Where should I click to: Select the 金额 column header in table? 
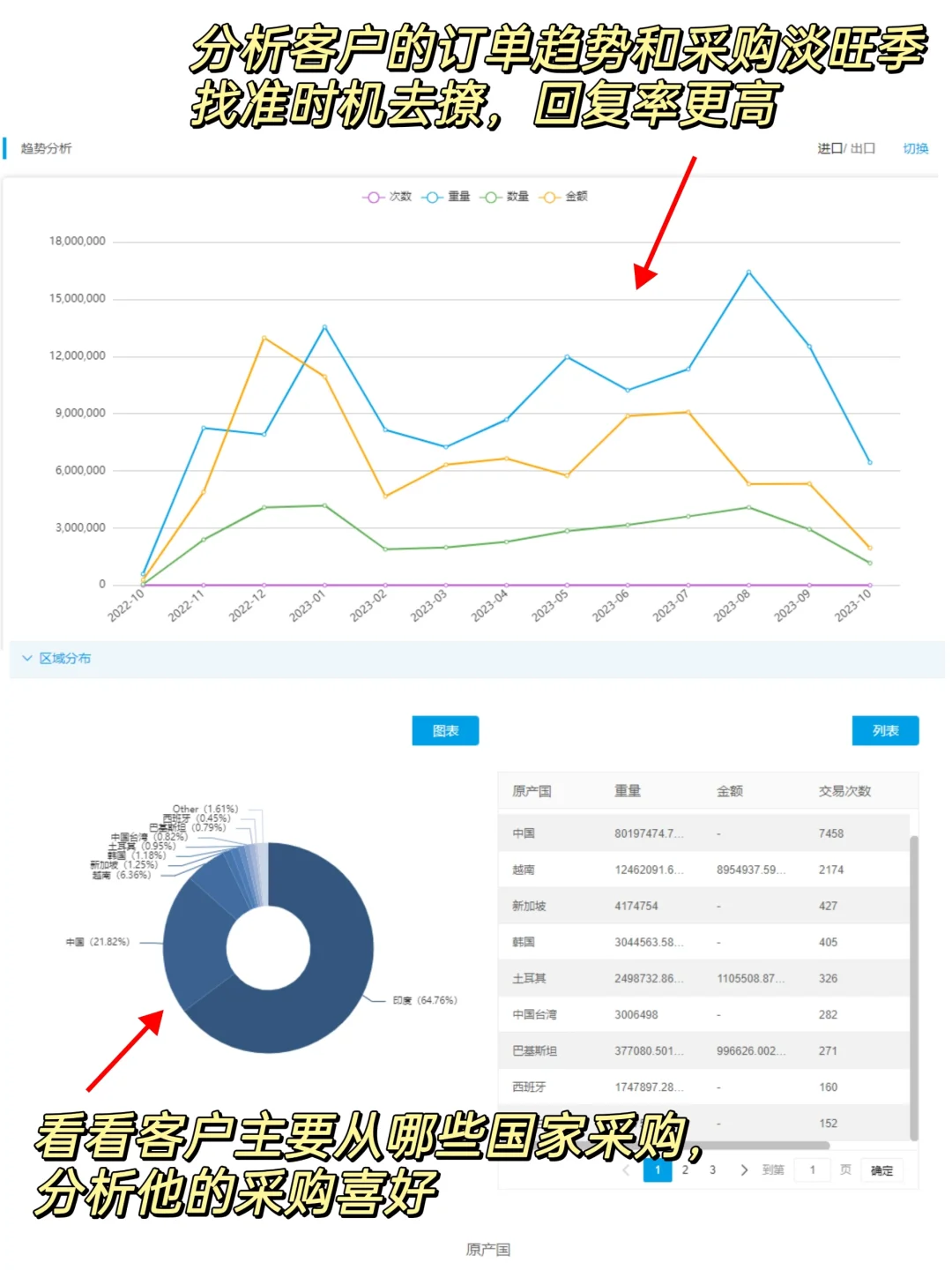730,791
